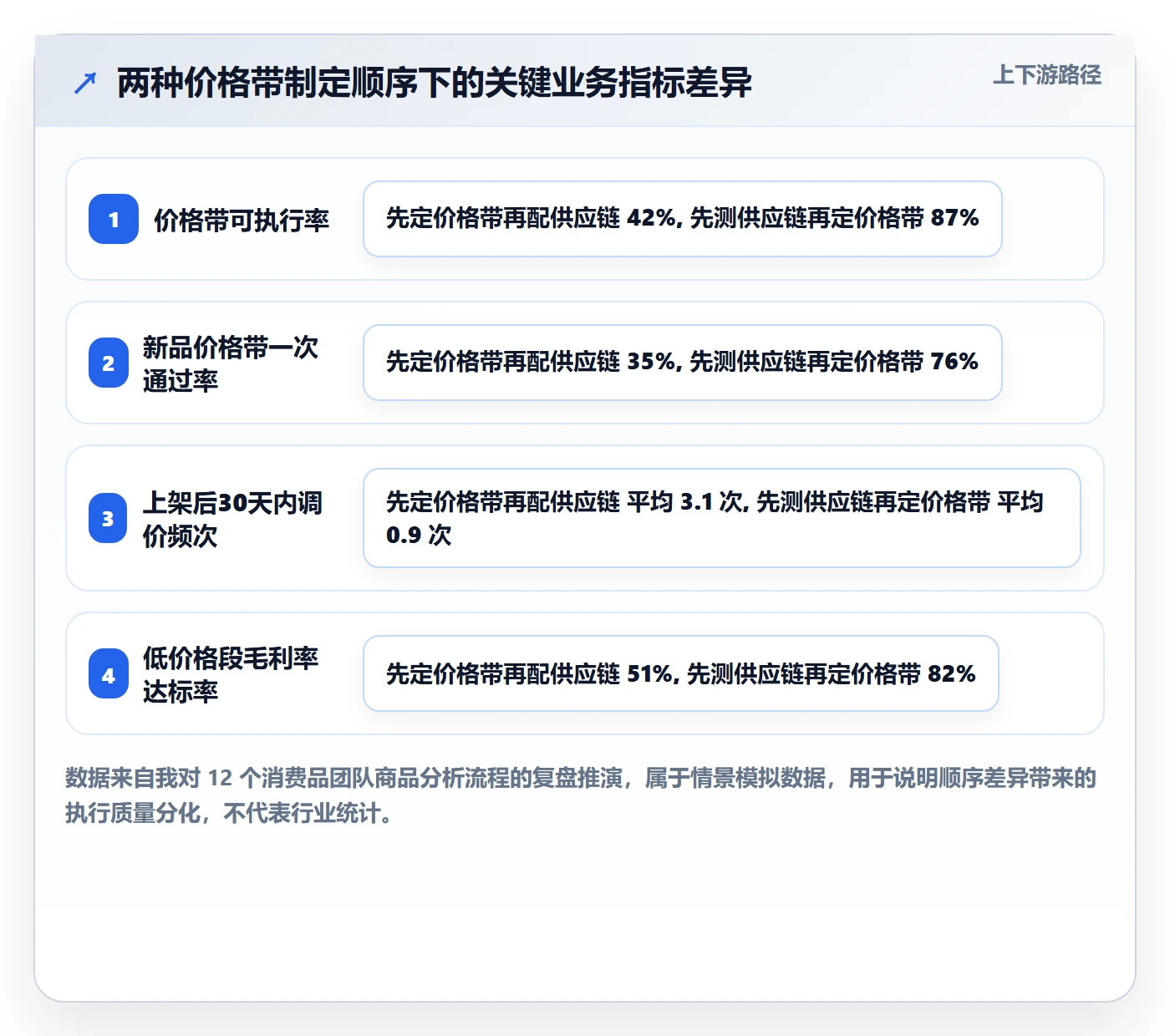
Task: Select the card title 两种价格带制定顺序下的关键业务指标差异
Action: pyautogui.click(x=435, y=83)
